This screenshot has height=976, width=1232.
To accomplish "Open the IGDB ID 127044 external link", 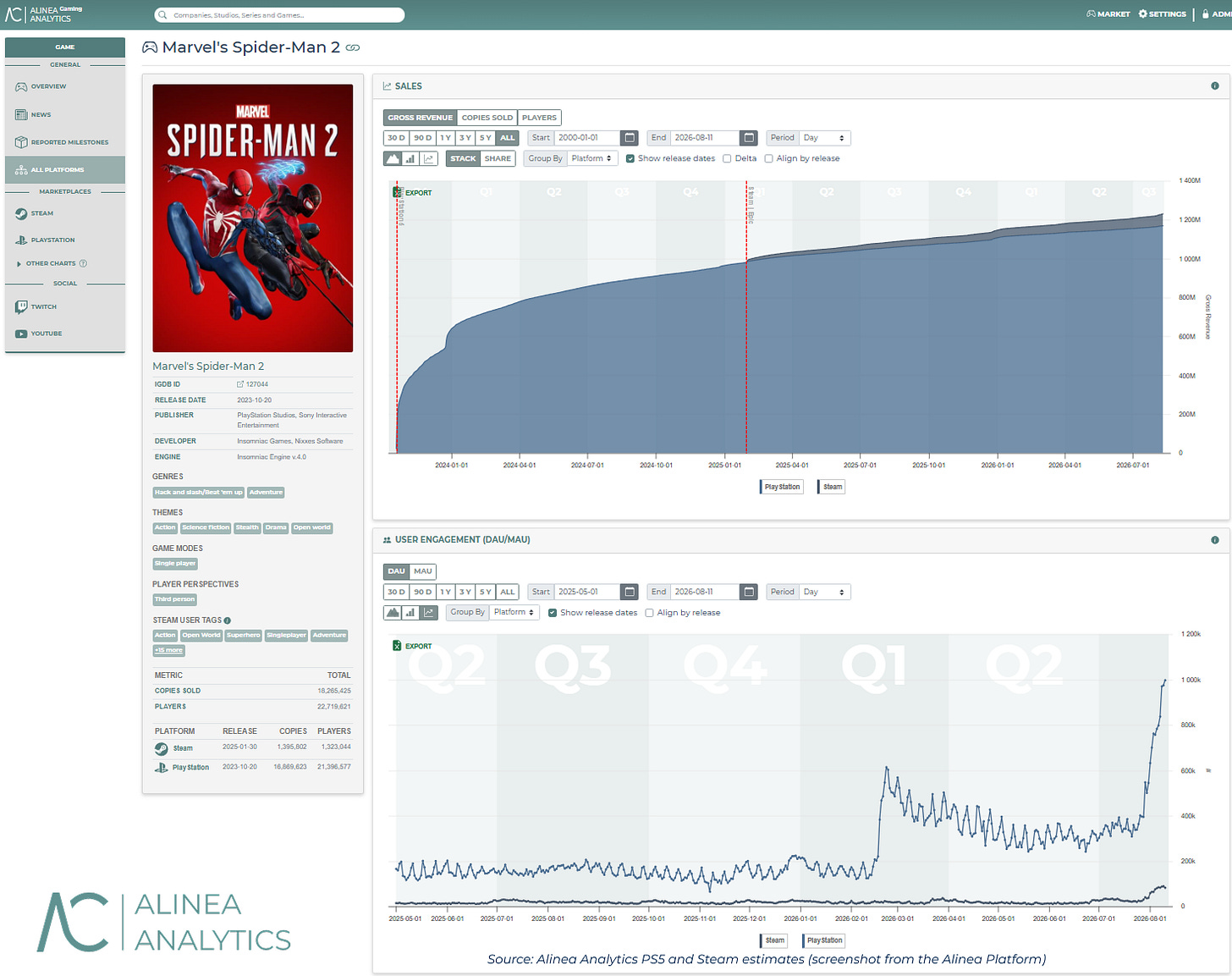I will (x=253, y=384).
